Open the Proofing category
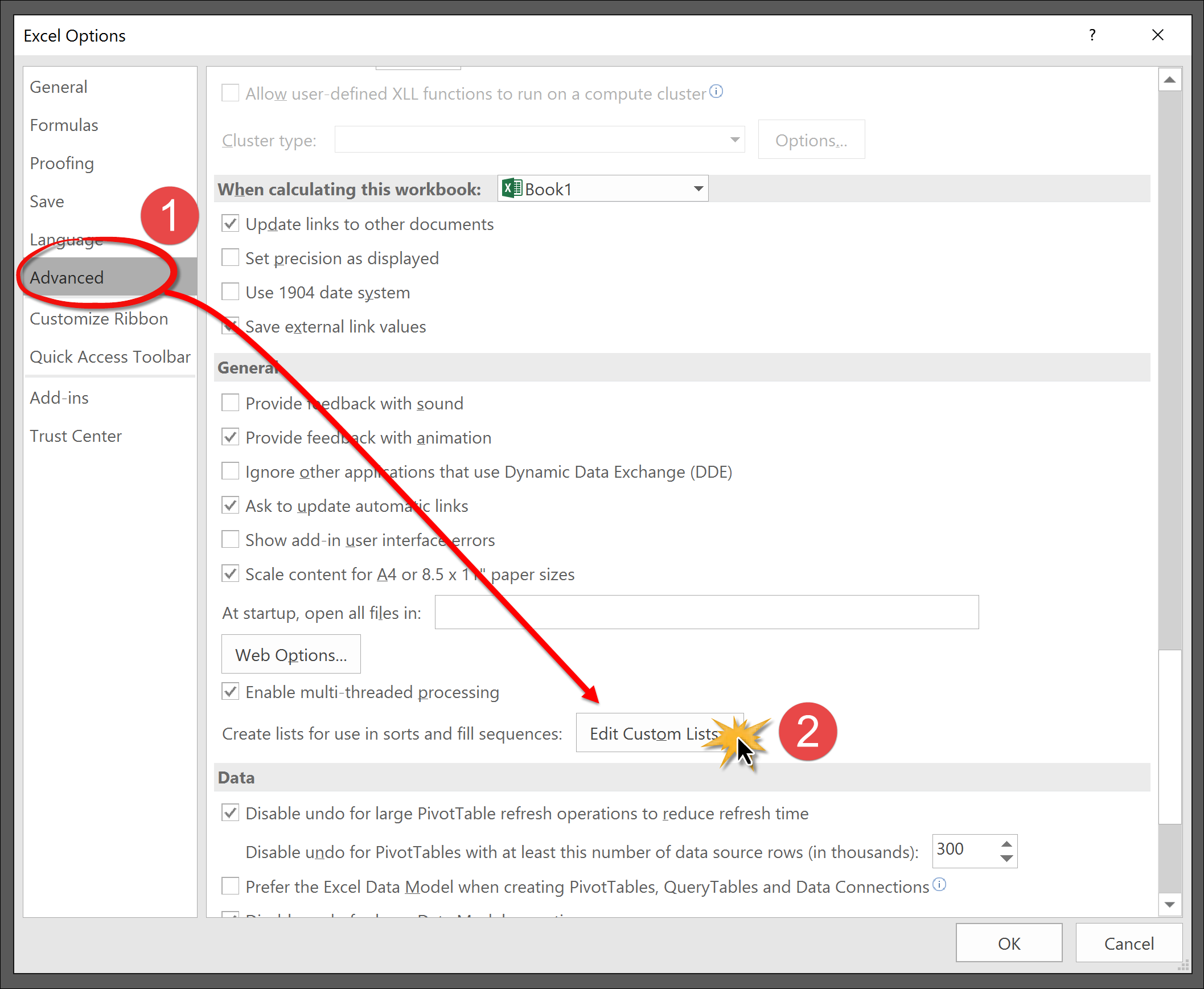1204x989 pixels. pyautogui.click(x=110, y=163)
